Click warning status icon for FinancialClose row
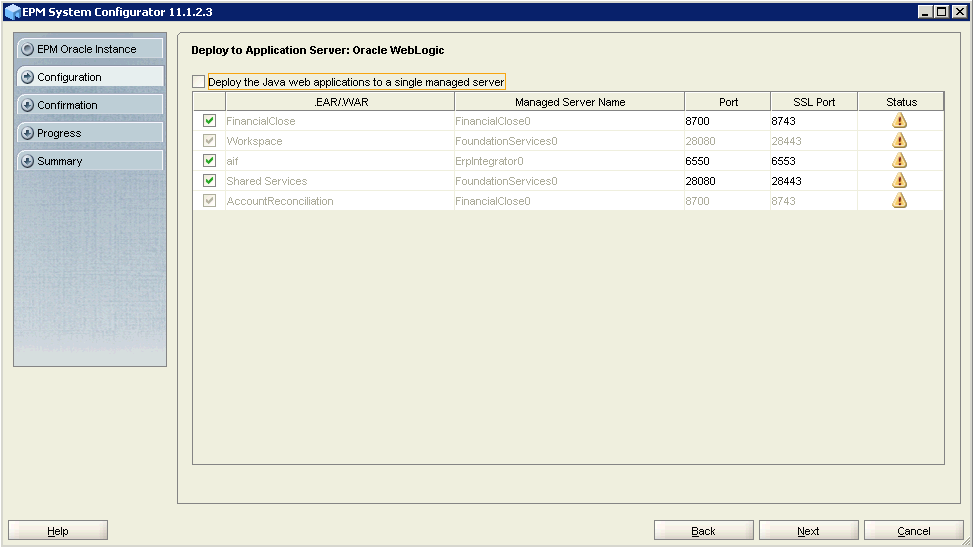Viewport: 973px width, 547px height. tap(899, 120)
